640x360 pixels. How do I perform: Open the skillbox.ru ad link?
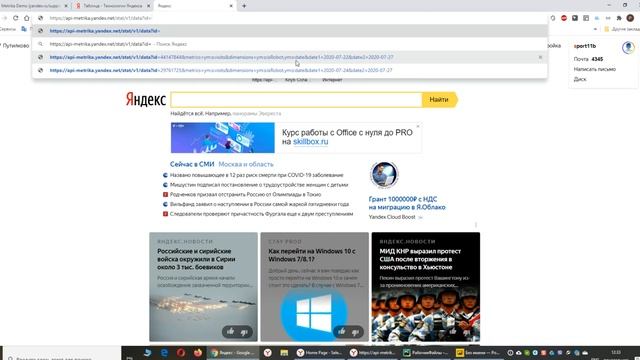[x=310, y=142]
